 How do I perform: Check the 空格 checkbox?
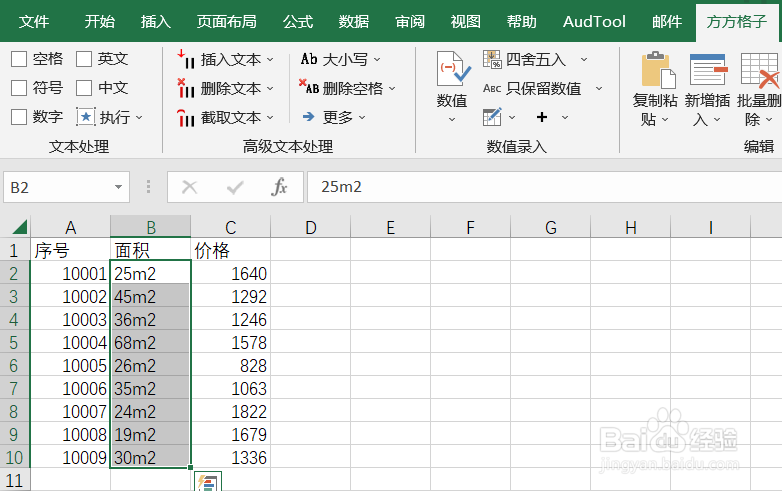(19, 59)
